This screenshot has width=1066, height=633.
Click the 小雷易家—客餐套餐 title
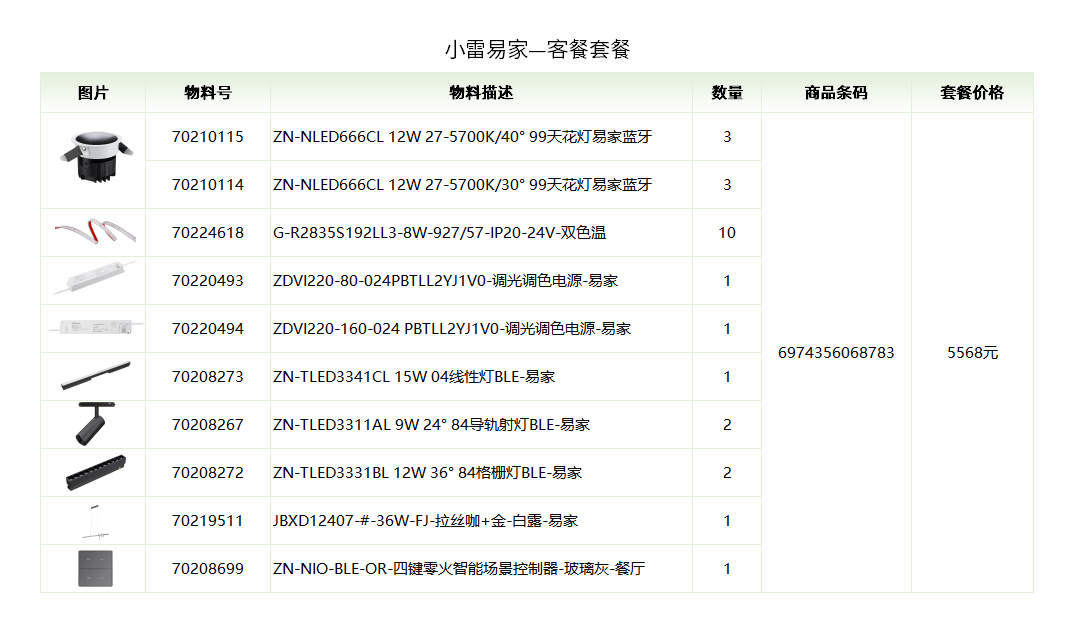[537, 49]
